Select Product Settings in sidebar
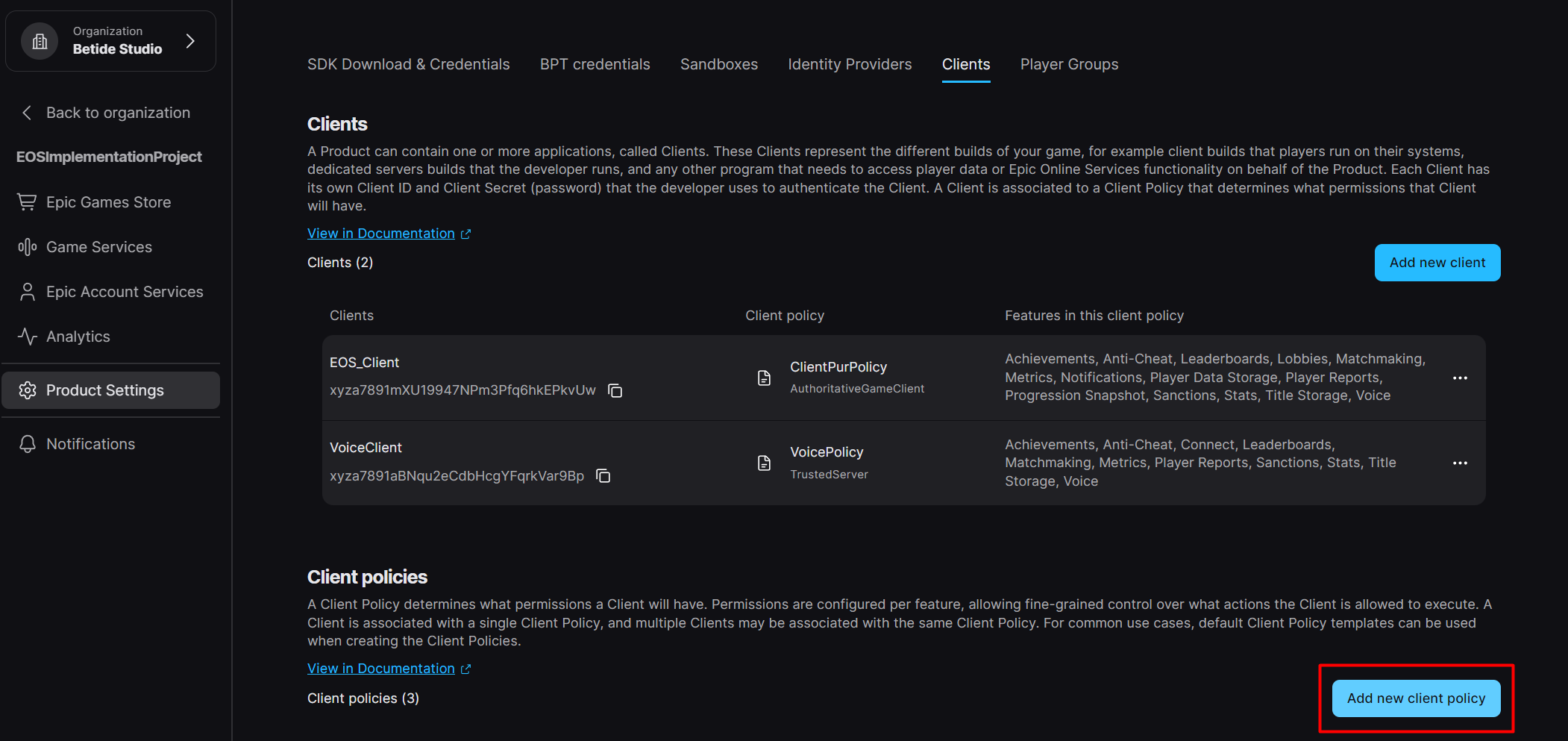 tap(104, 390)
